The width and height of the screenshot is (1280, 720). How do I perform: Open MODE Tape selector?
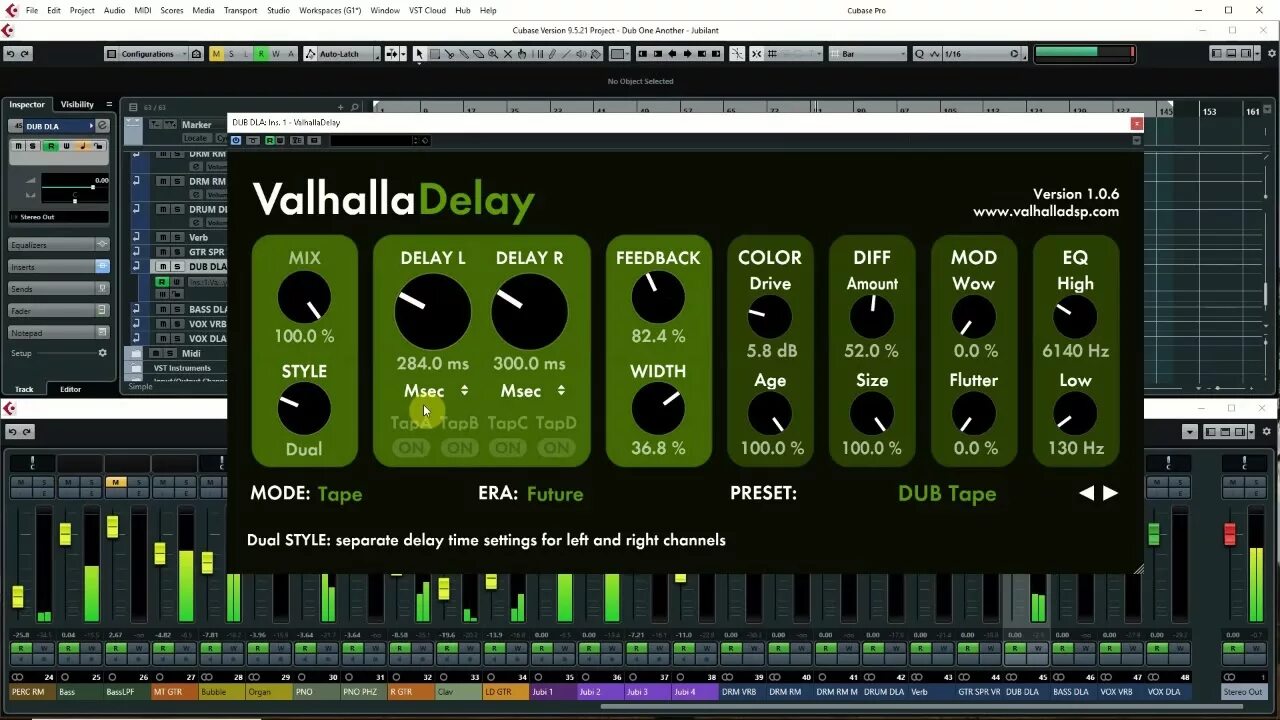(x=340, y=494)
